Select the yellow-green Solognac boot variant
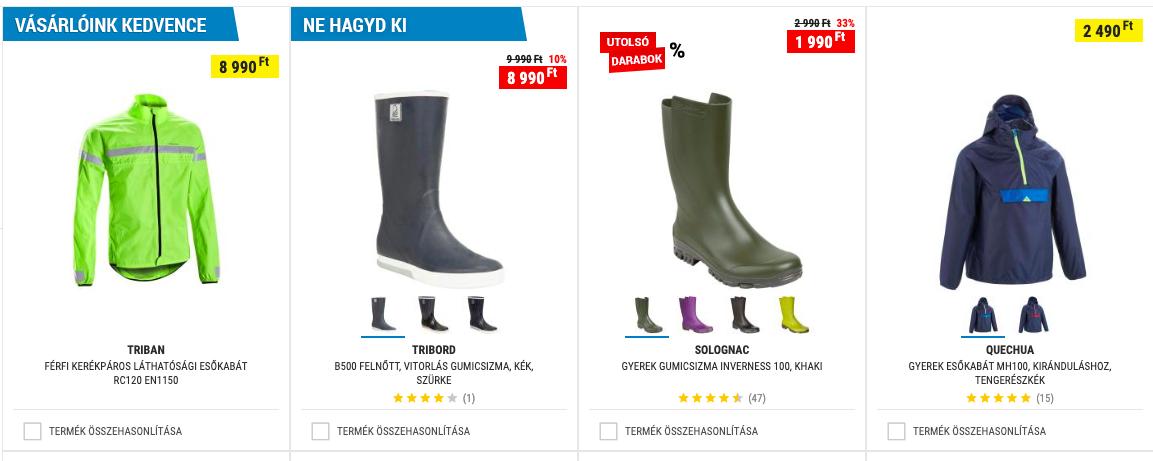1153x461 pixels. 794,315
